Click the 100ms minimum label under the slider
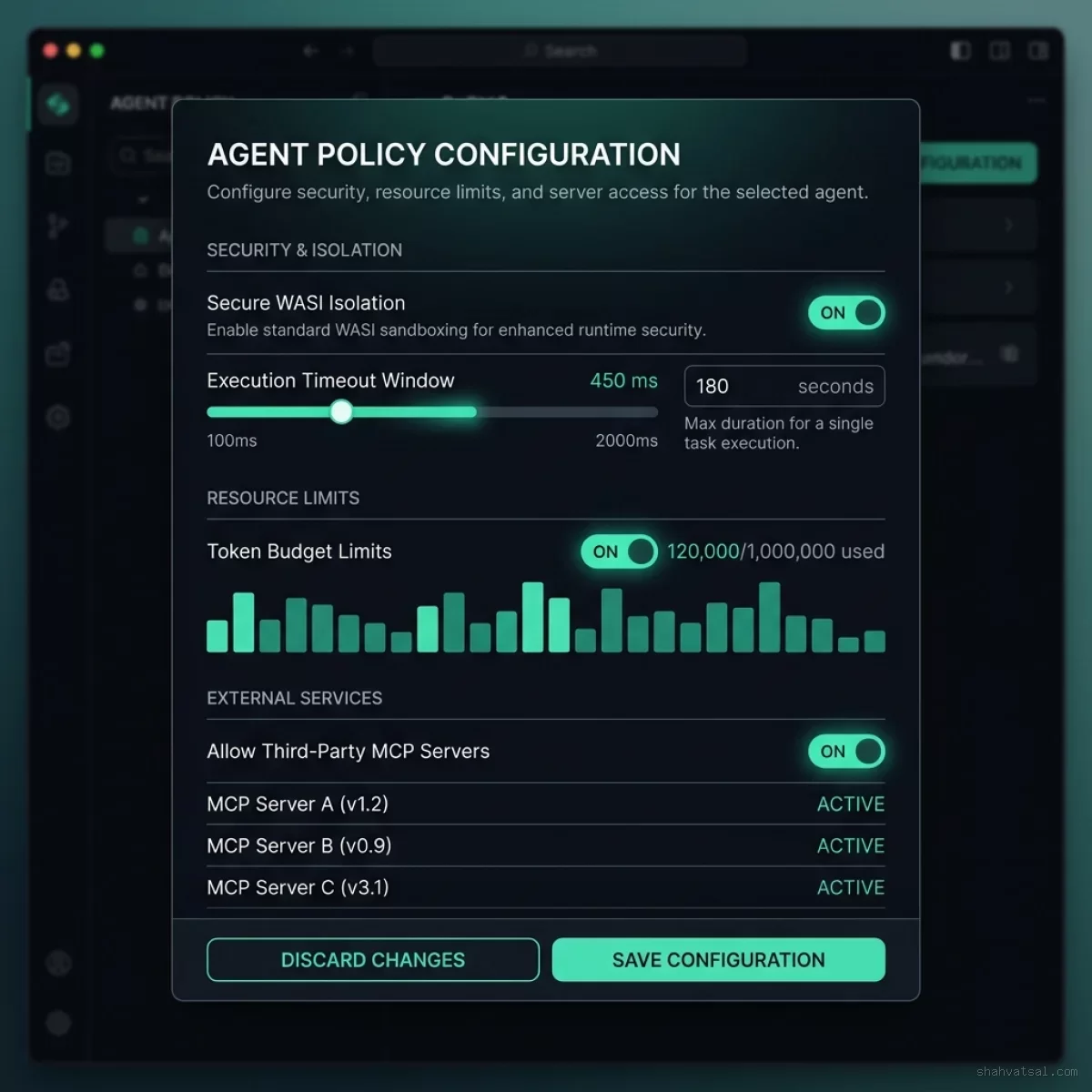Image resolution: width=1092 pixels, height=1092 pixels. tap(232, 440)
